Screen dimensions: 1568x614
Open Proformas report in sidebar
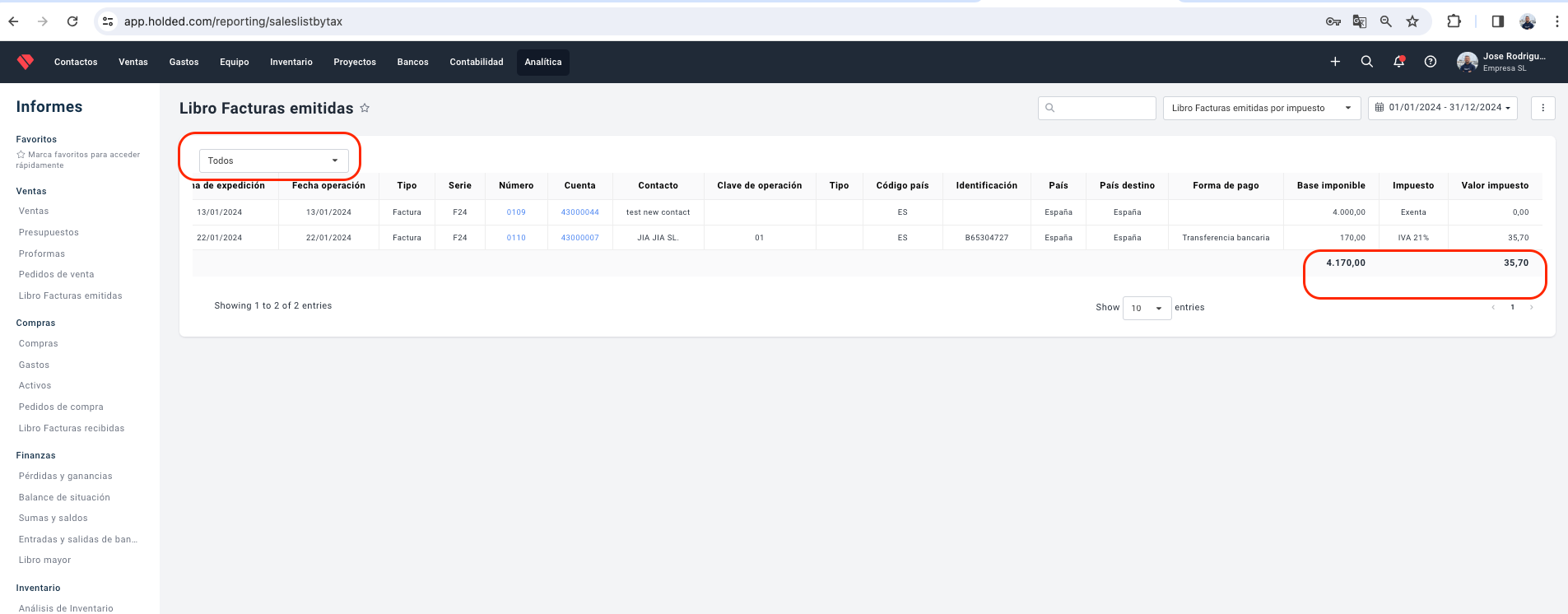[42, 254]
